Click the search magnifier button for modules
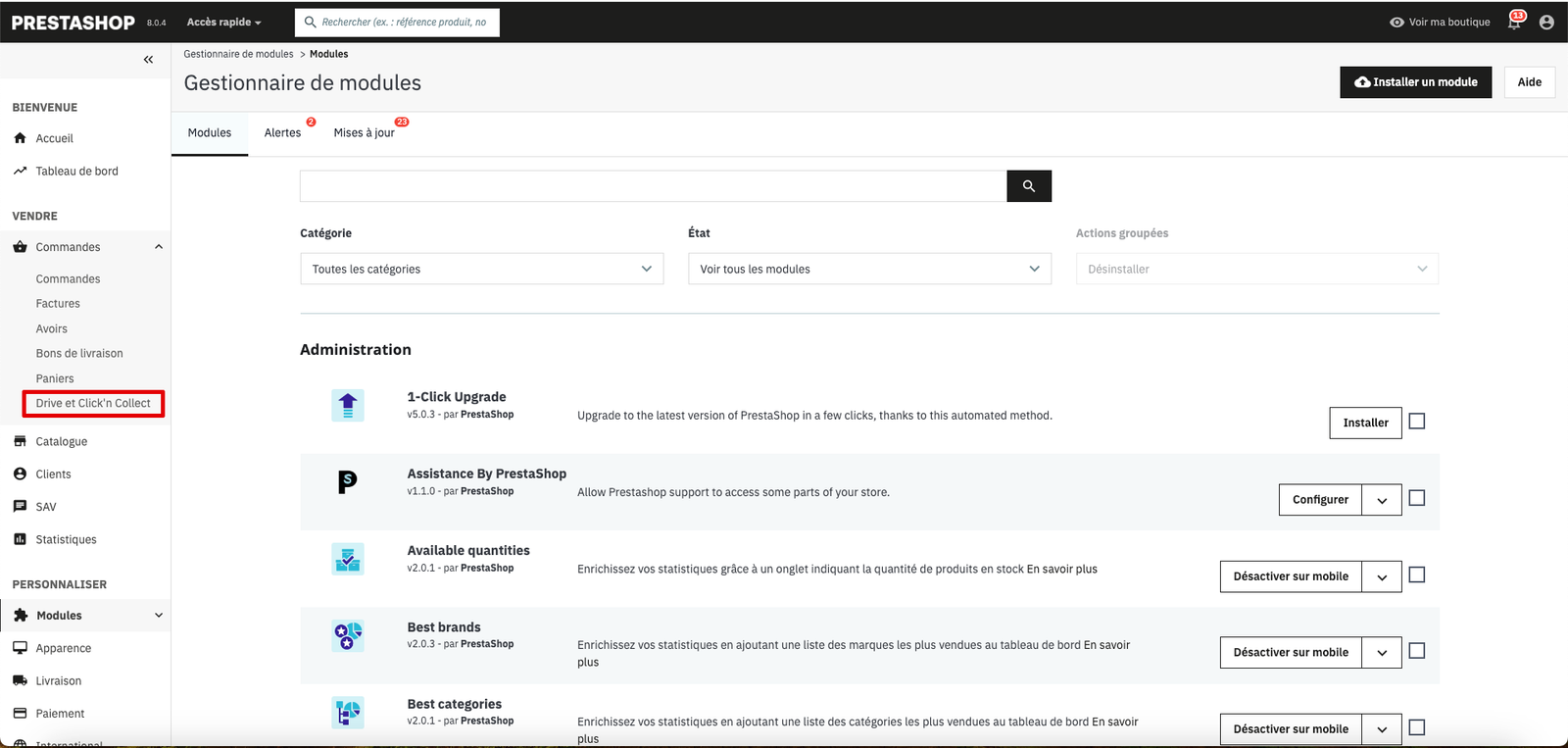 [x=1029, y=186]
